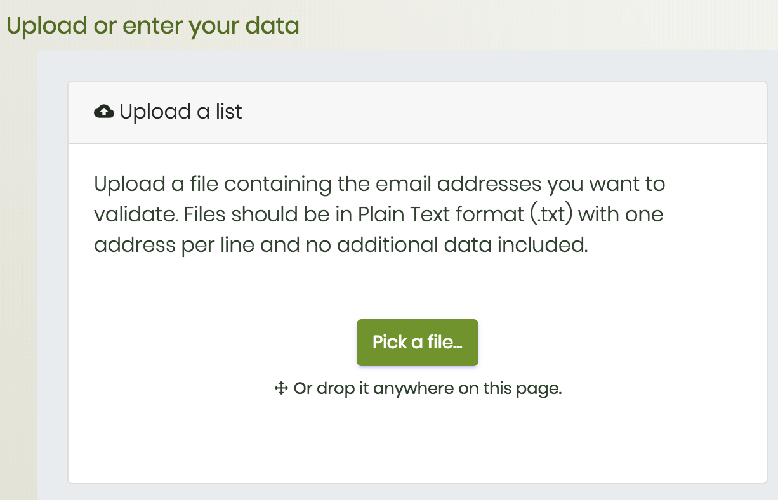Click blank card area below the drop hint
Screen dimensions: 778x500
pyautogui.click(x=417, y=445)
